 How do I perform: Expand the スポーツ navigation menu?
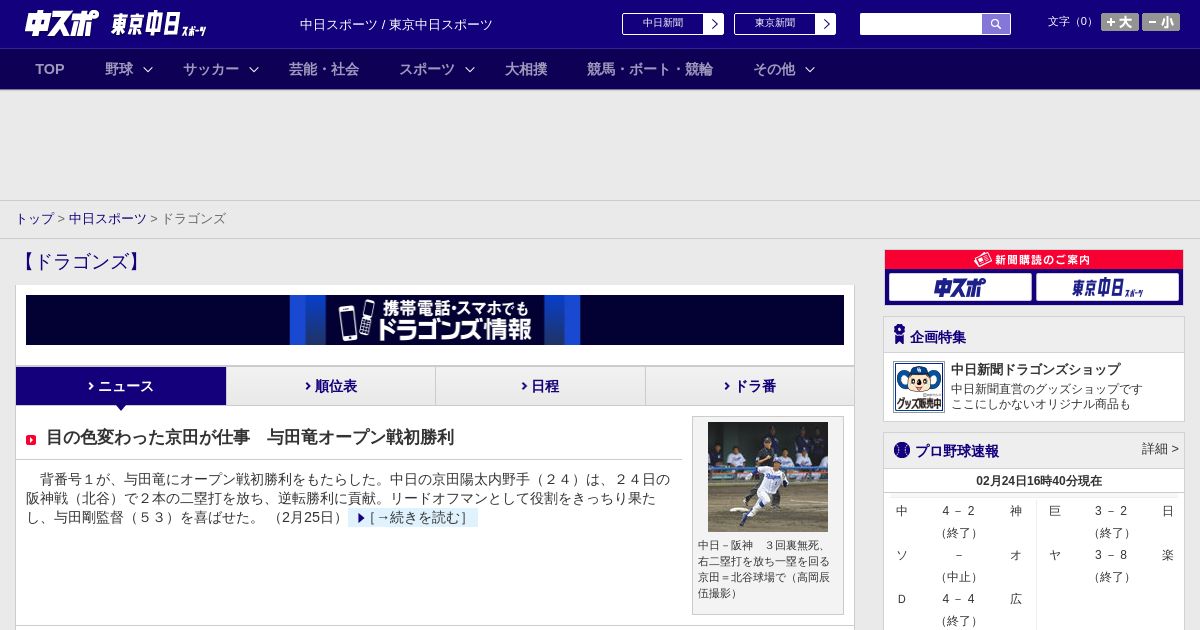(437, 69)
